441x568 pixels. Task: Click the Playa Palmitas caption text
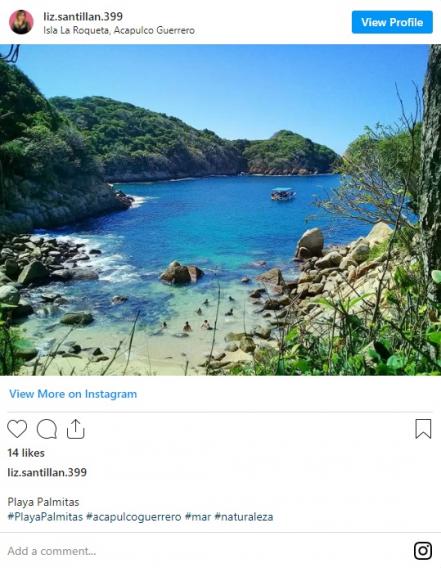click(x=43, y=502)
